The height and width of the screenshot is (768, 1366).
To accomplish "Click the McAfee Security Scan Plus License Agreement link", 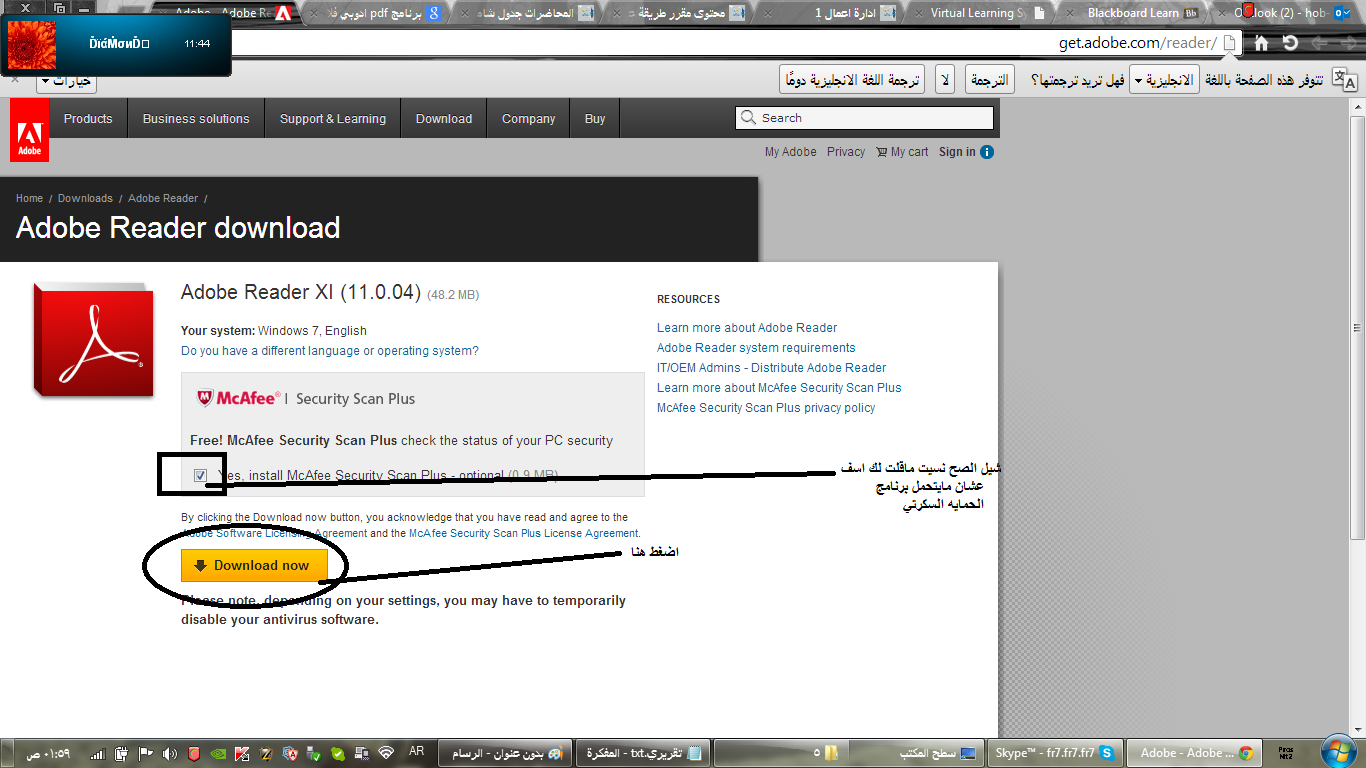I will pyautogui.click(x=523, y=534).
